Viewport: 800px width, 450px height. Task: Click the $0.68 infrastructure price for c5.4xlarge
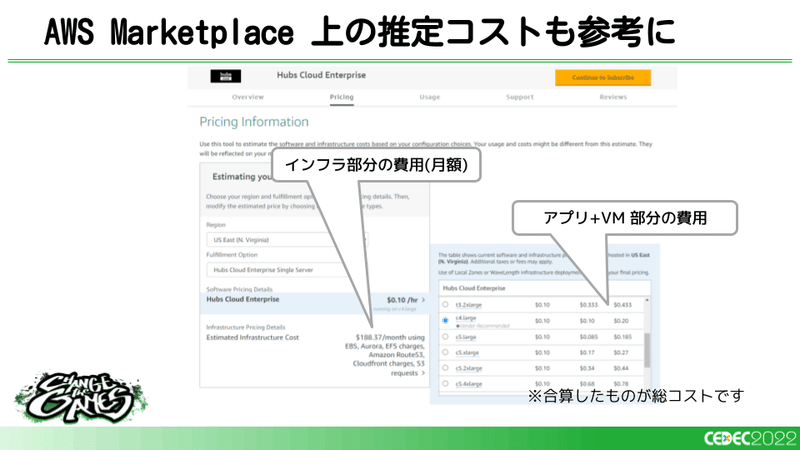pyautogui.click(x=587, y=384)
